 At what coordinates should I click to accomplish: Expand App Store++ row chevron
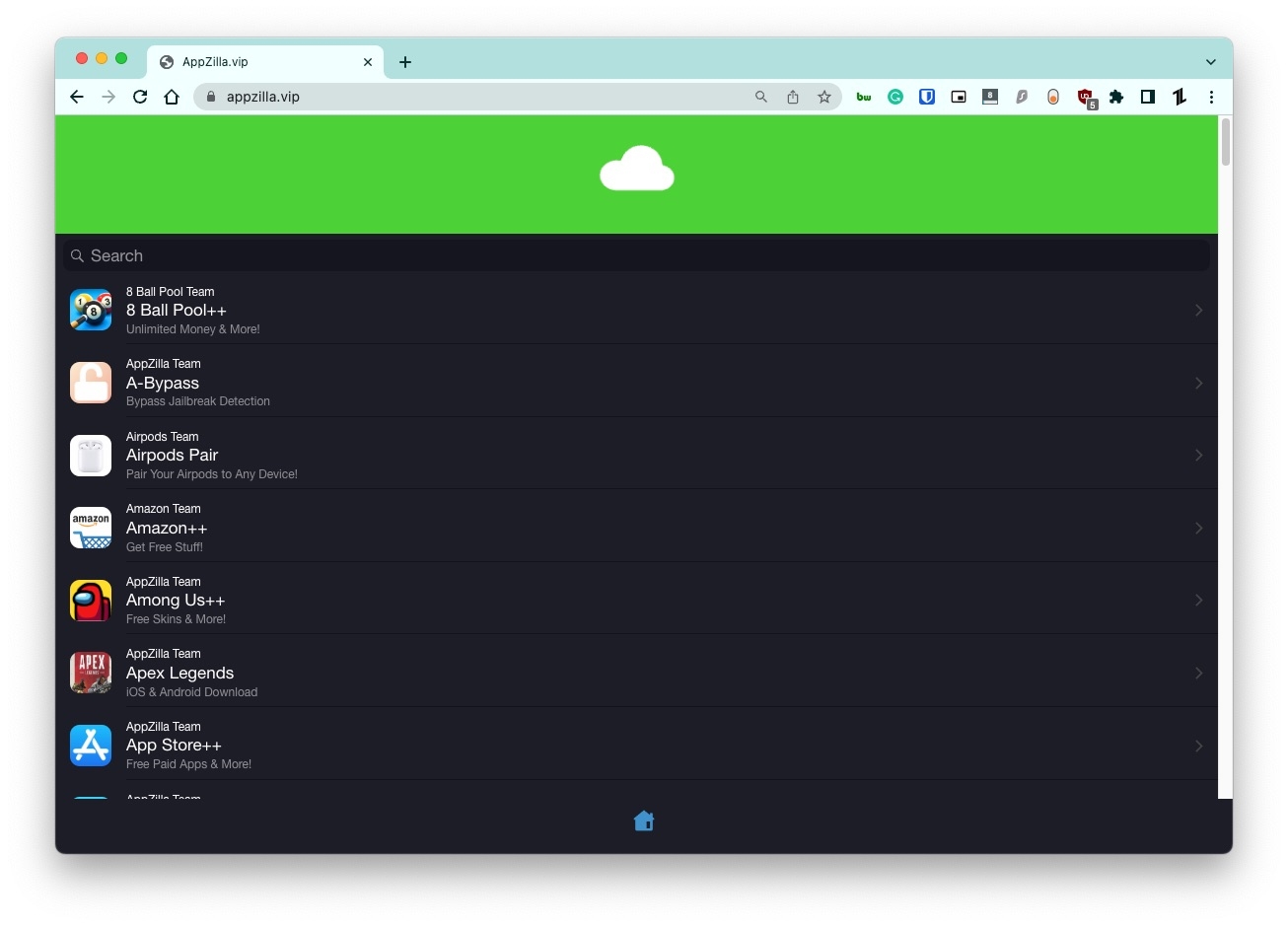click(1198, 746)
